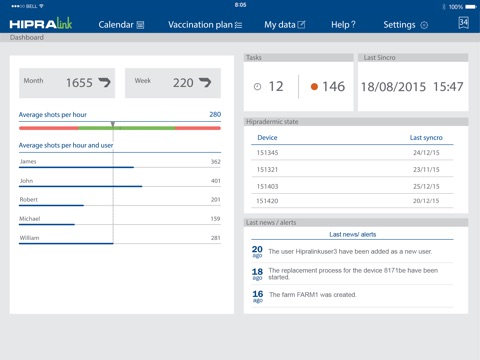Select the John user row
This screenshot has width=480, height=360.
pos(120,181)
